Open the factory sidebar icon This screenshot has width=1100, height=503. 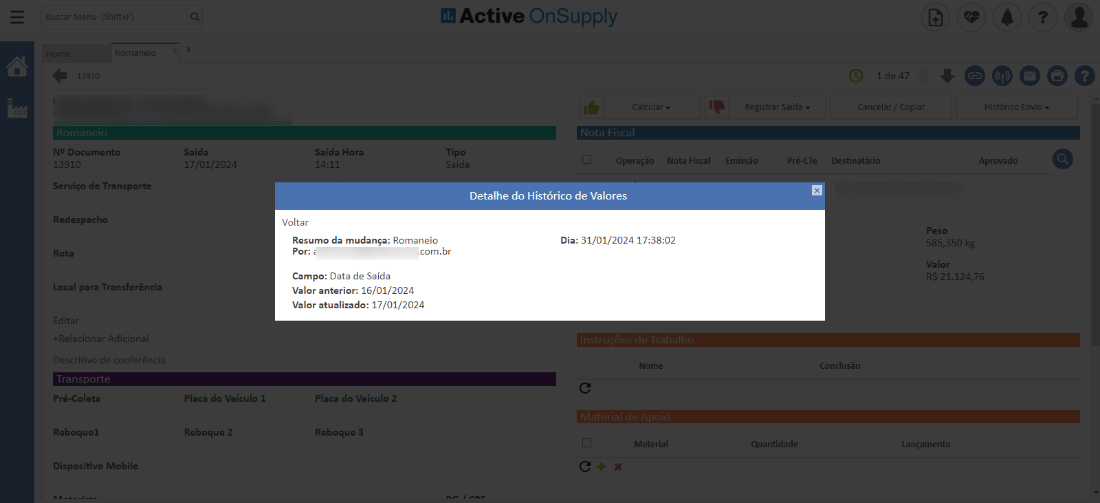click(17, 108)
